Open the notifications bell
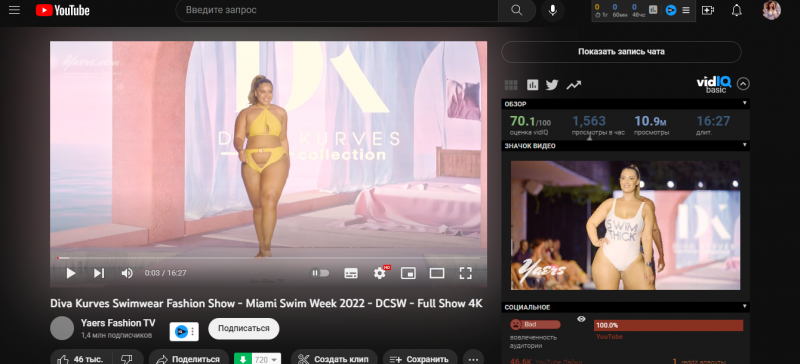 click(736, 10)
